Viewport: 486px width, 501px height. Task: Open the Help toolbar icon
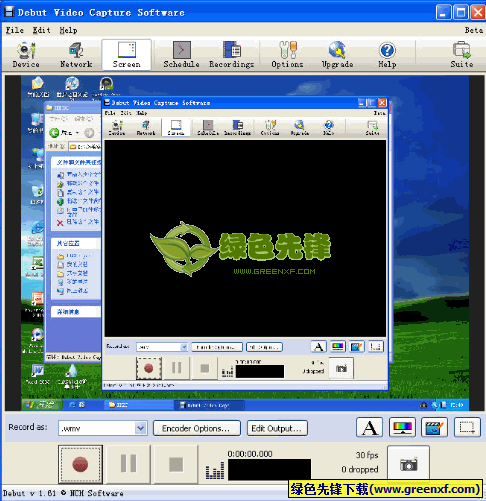[x=387, y=55]
